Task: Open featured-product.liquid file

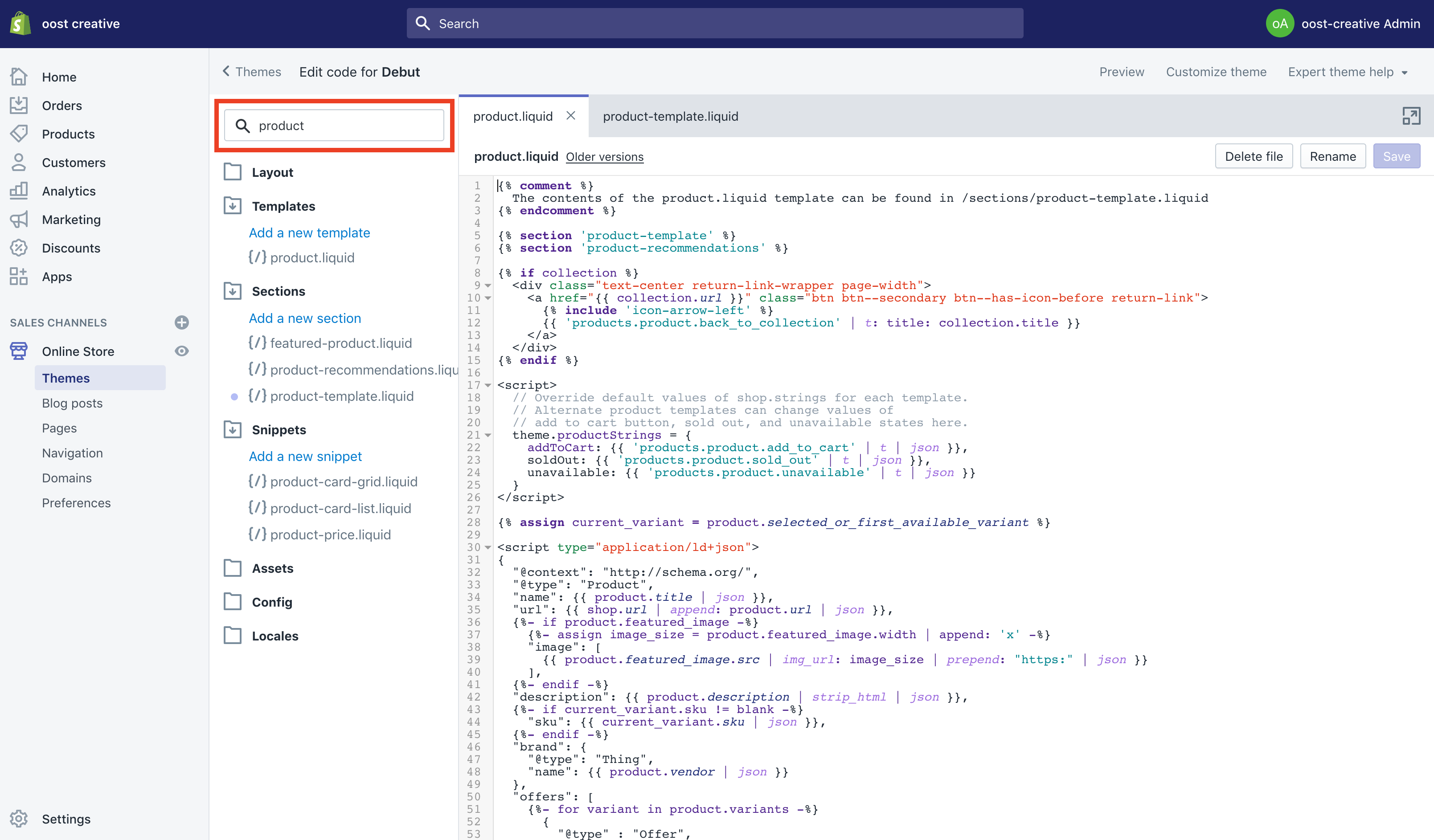Action: (330, 343)
